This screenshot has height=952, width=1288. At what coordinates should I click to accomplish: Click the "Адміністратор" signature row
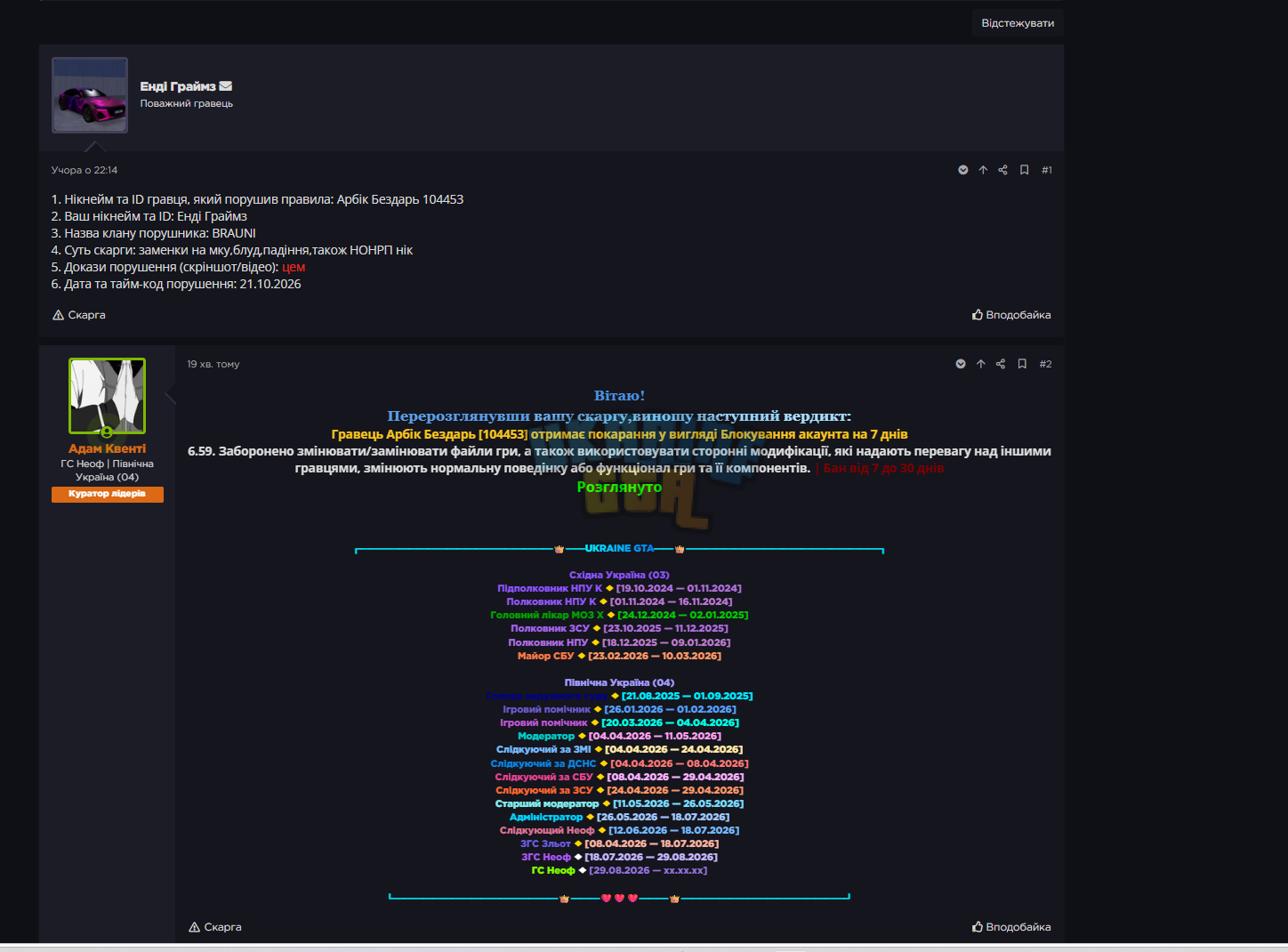619,817
